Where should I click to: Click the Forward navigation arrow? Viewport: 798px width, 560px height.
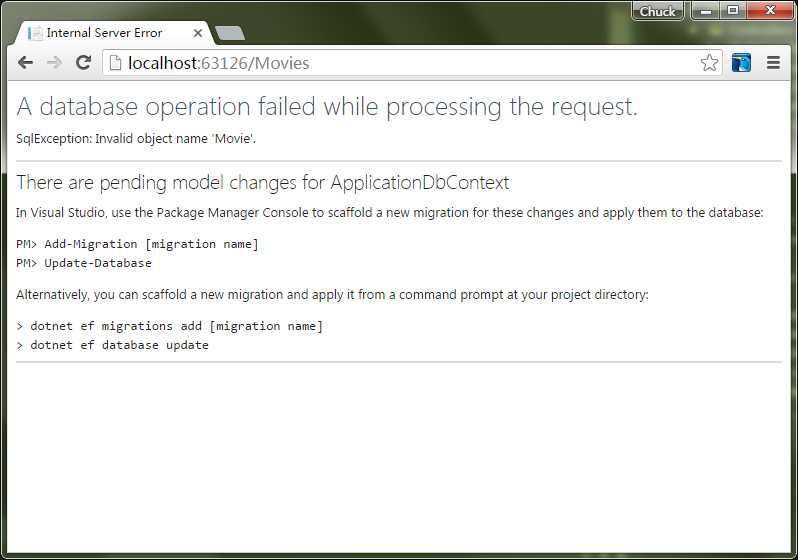click(54, 63)
